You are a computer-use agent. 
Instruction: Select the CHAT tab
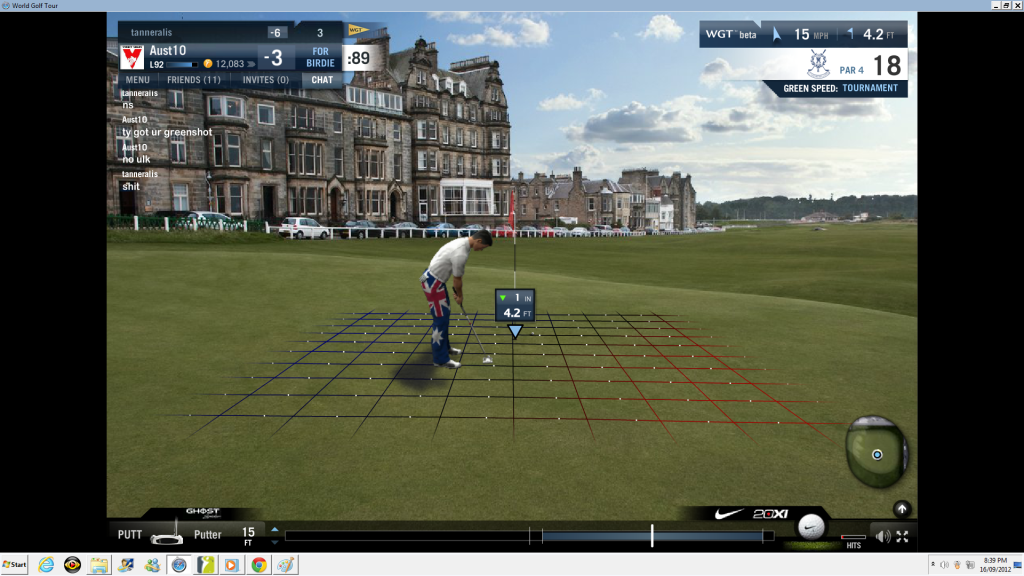click(x=322, y=80)
